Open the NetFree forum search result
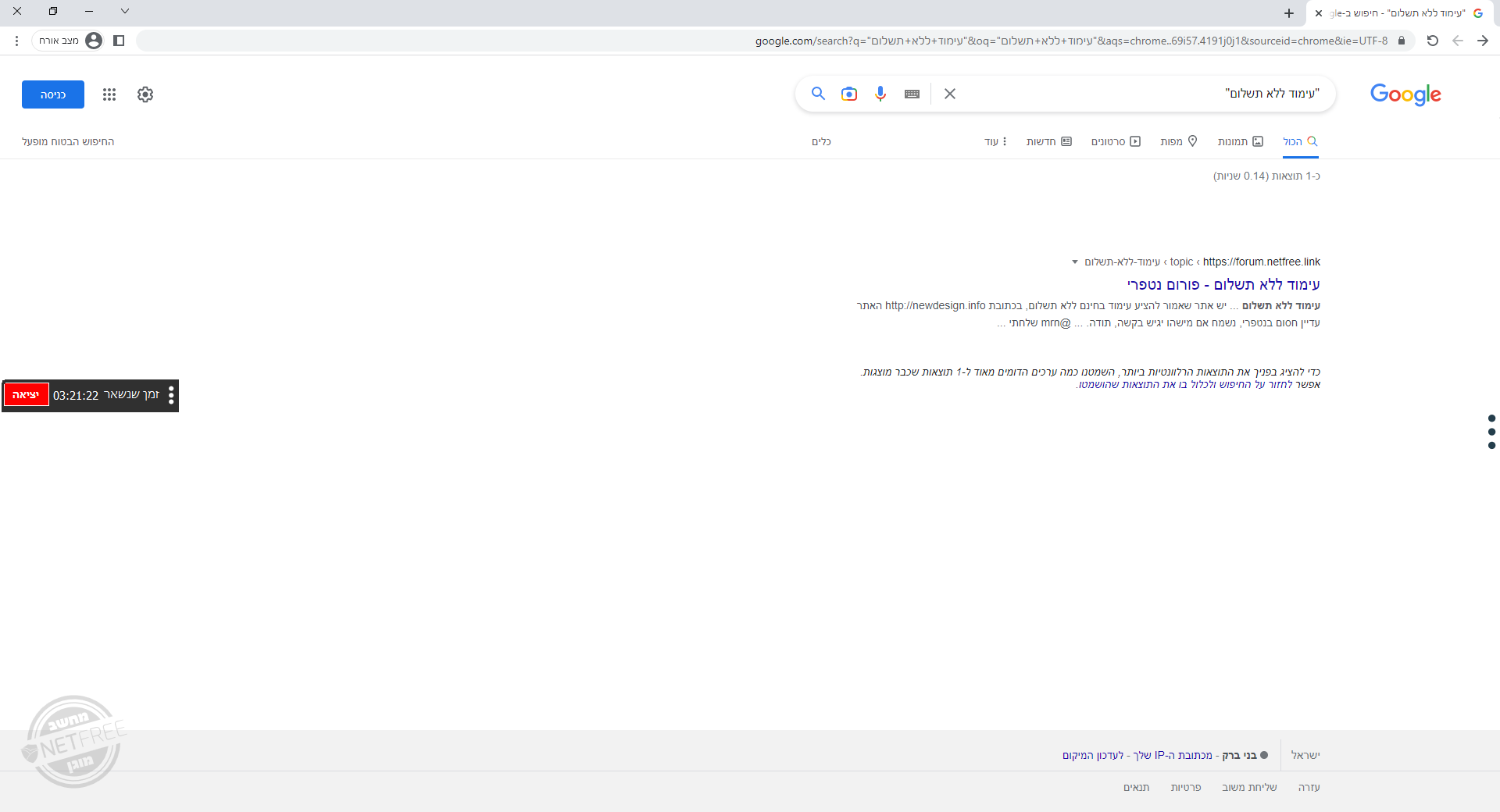Image resolution: width=1500 pixels, height=812 pixels. pyautogui.click(x=1223, y=284)
